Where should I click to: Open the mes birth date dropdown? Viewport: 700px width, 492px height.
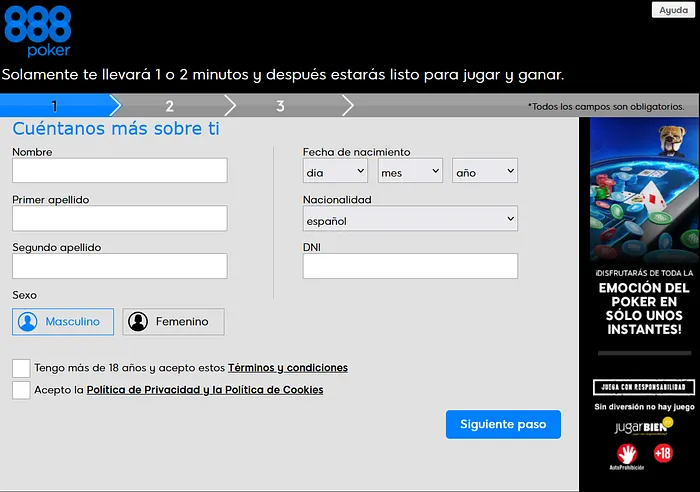coord(410,172)
